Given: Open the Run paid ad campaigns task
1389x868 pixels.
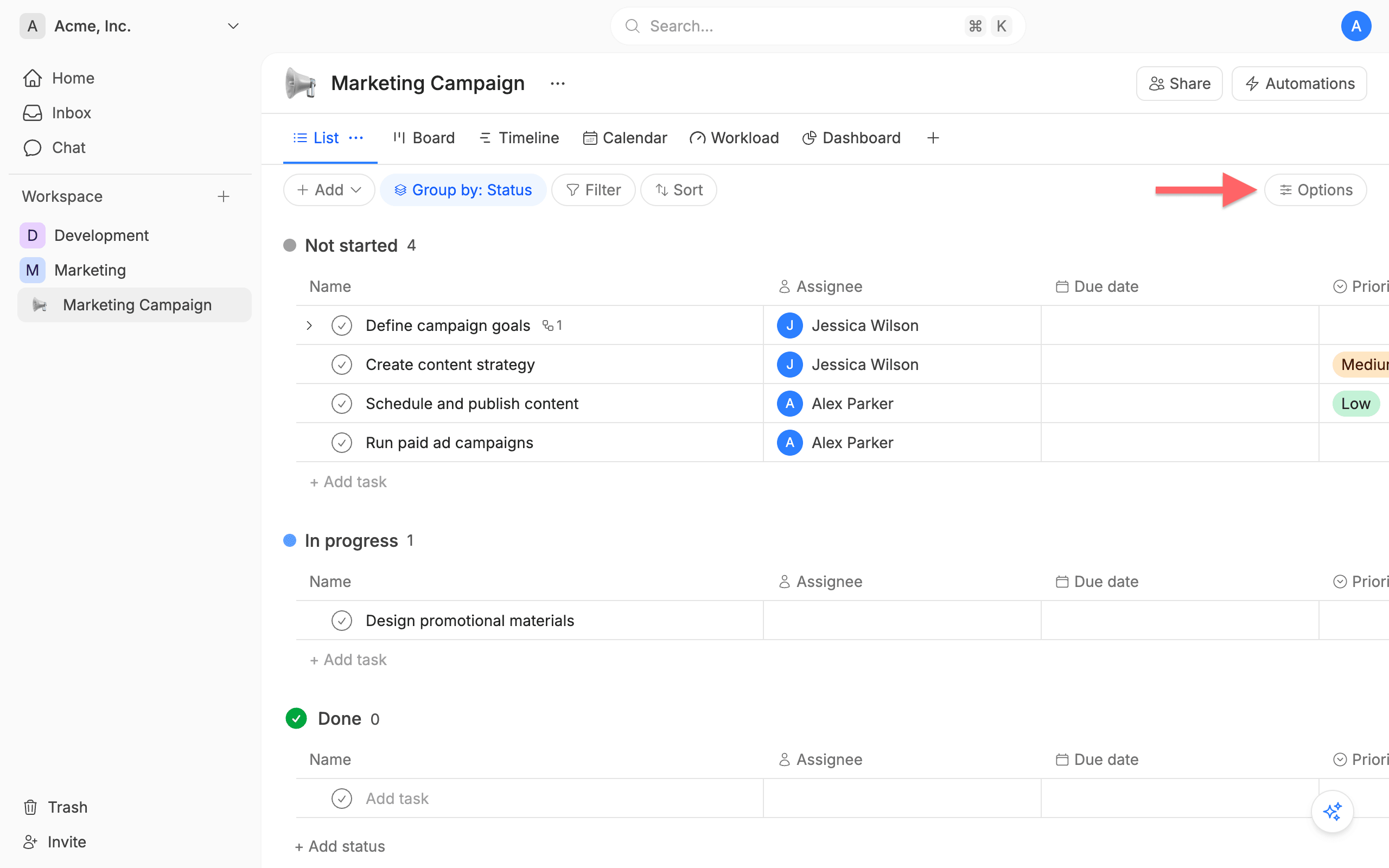Looking at the screenshot, I should (x=449, y=443).
